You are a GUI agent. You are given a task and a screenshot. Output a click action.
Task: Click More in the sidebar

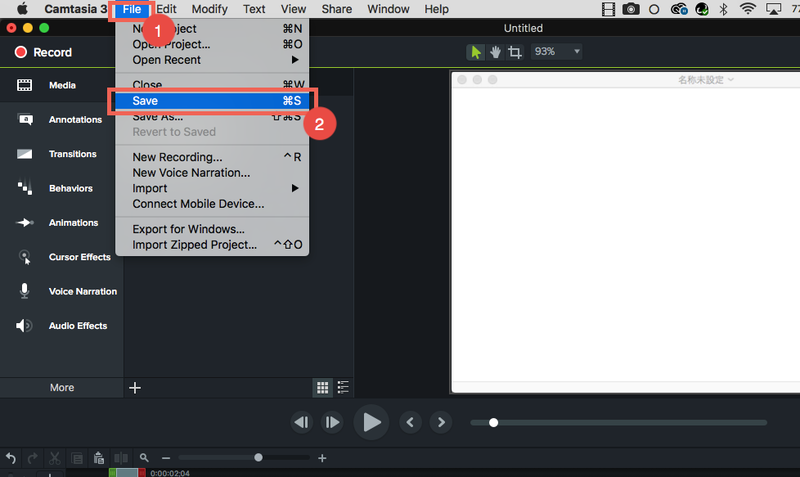pyautogui.click(x=62, y=388)
